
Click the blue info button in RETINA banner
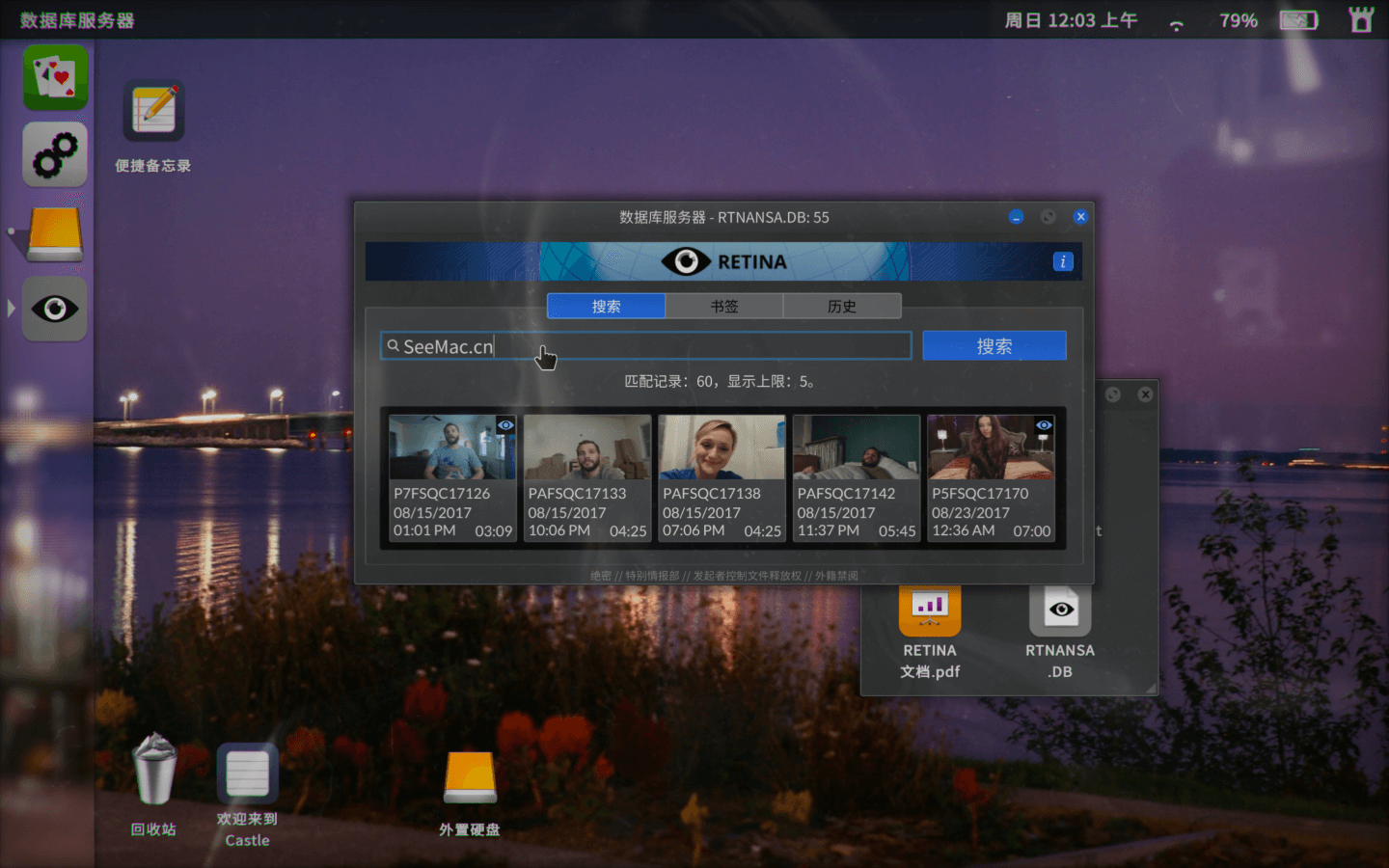click(x=1063, y=261)
